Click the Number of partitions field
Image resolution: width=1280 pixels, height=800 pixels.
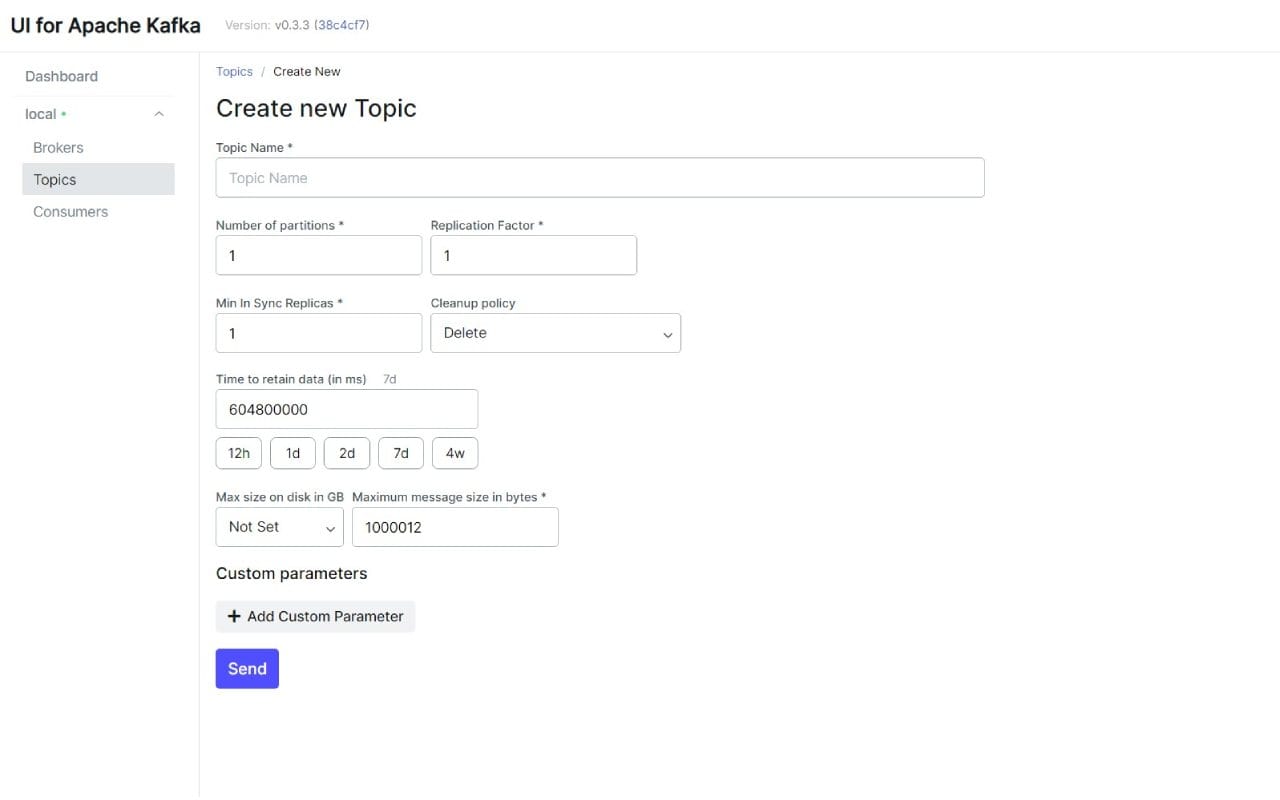[x=318, y=255]
